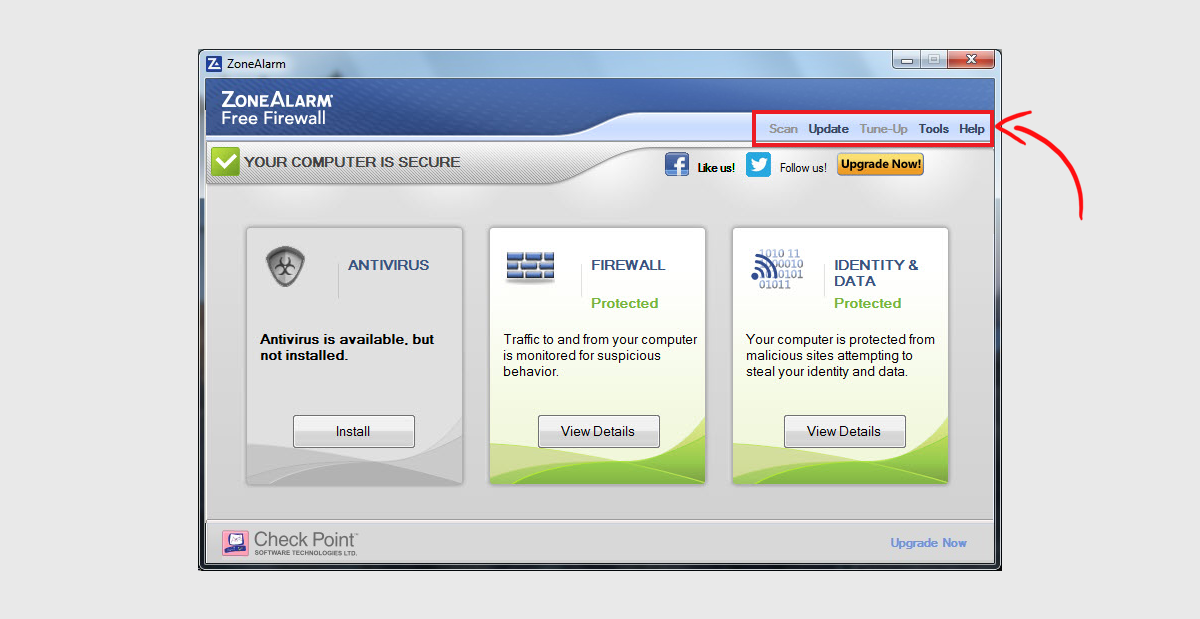Click the FIREWALL heading
This screenshot has height=619, width=1200.
pyautogui.click(x=628, y=265)
